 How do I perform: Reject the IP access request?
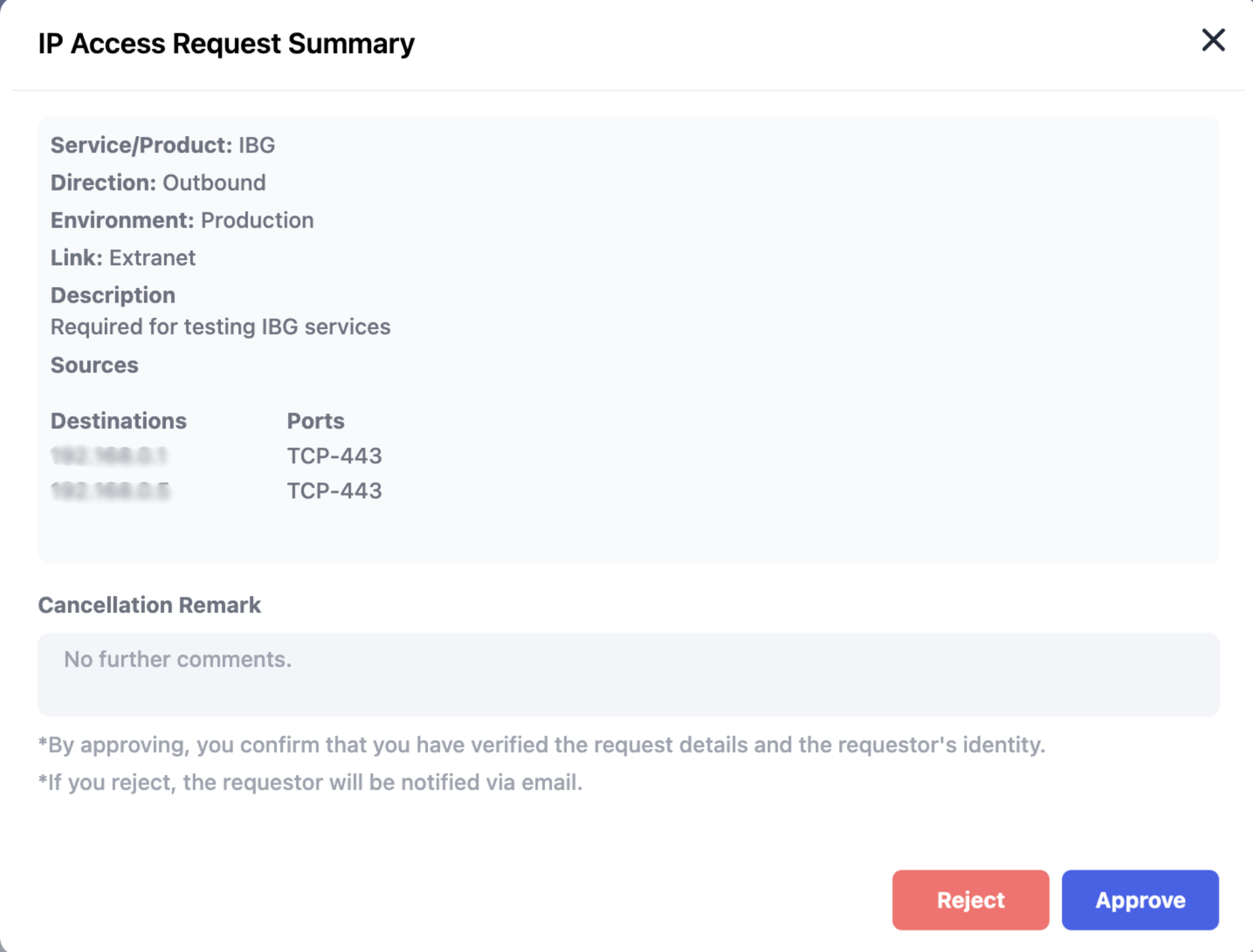(970, 900)
